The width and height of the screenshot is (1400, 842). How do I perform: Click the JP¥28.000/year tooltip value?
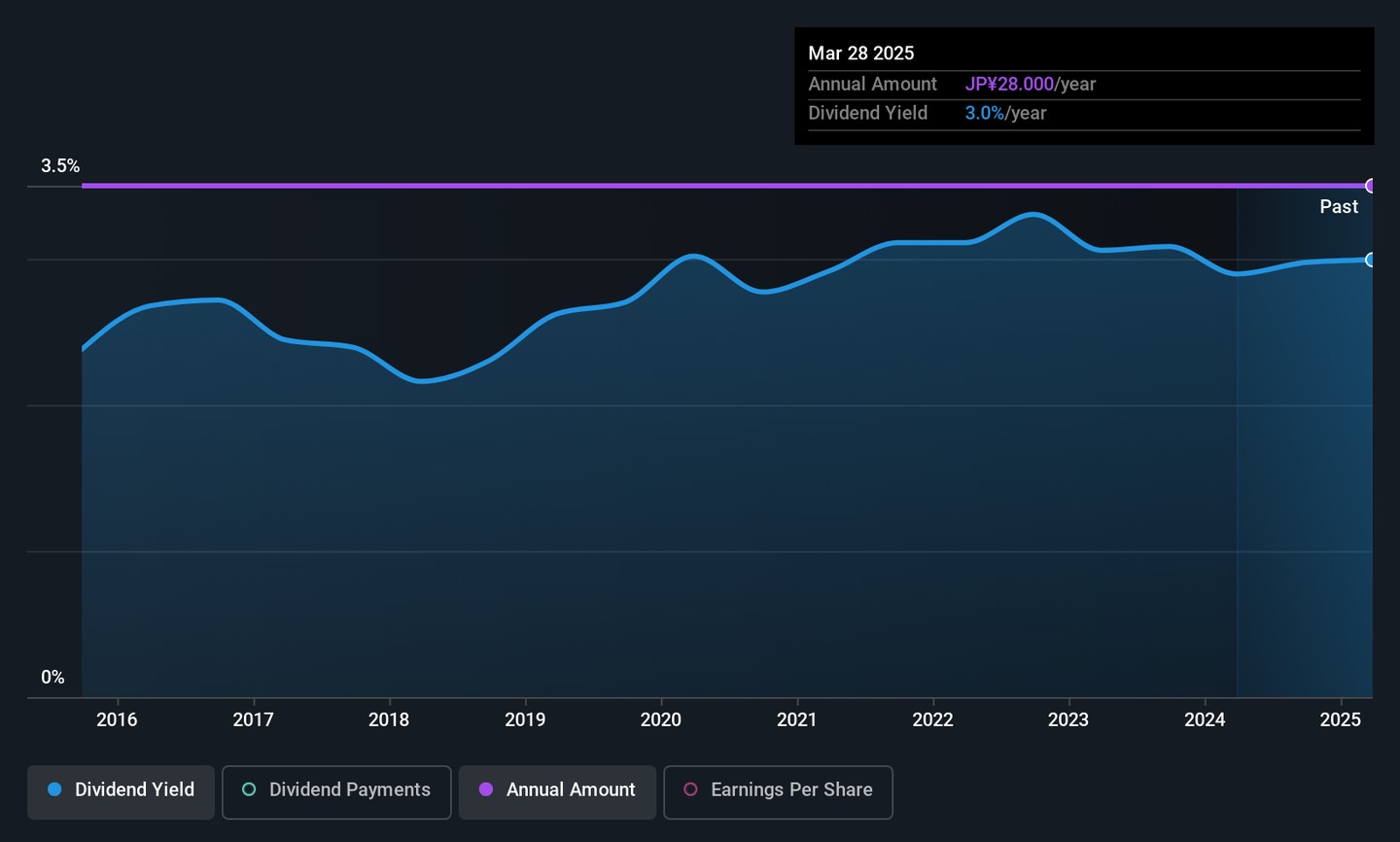1030,85
